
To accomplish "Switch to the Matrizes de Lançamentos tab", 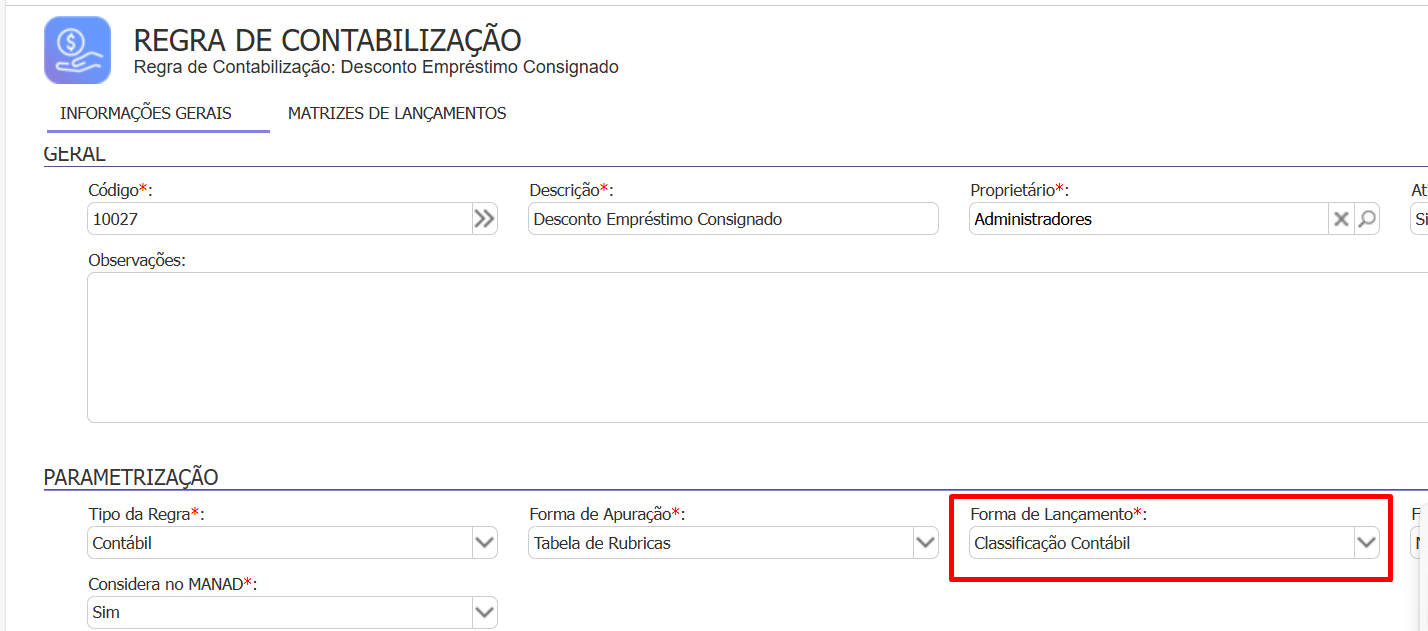I will [x=397, y=114].
